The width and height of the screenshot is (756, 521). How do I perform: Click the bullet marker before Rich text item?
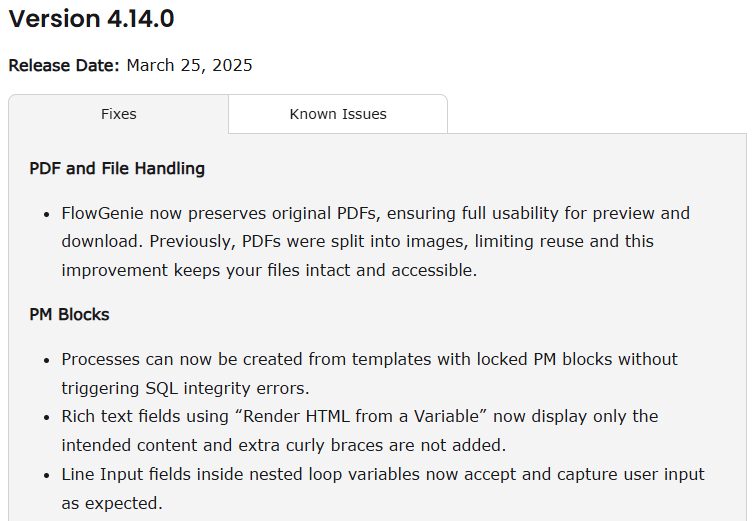coord(47,417)
